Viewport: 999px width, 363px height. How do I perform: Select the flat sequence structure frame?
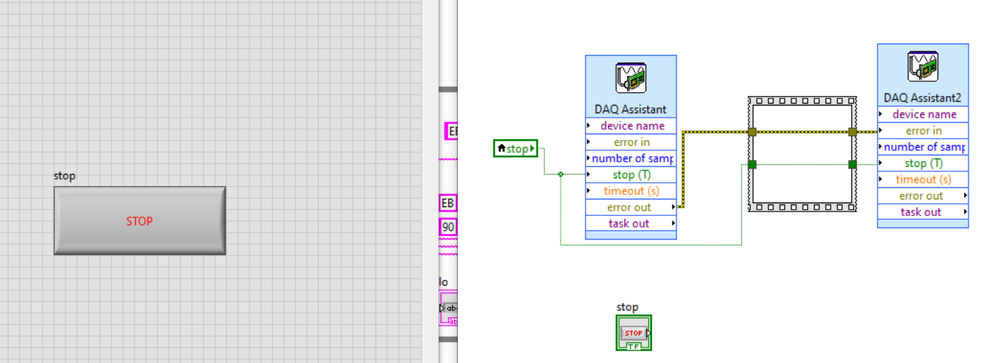(802, 153)
